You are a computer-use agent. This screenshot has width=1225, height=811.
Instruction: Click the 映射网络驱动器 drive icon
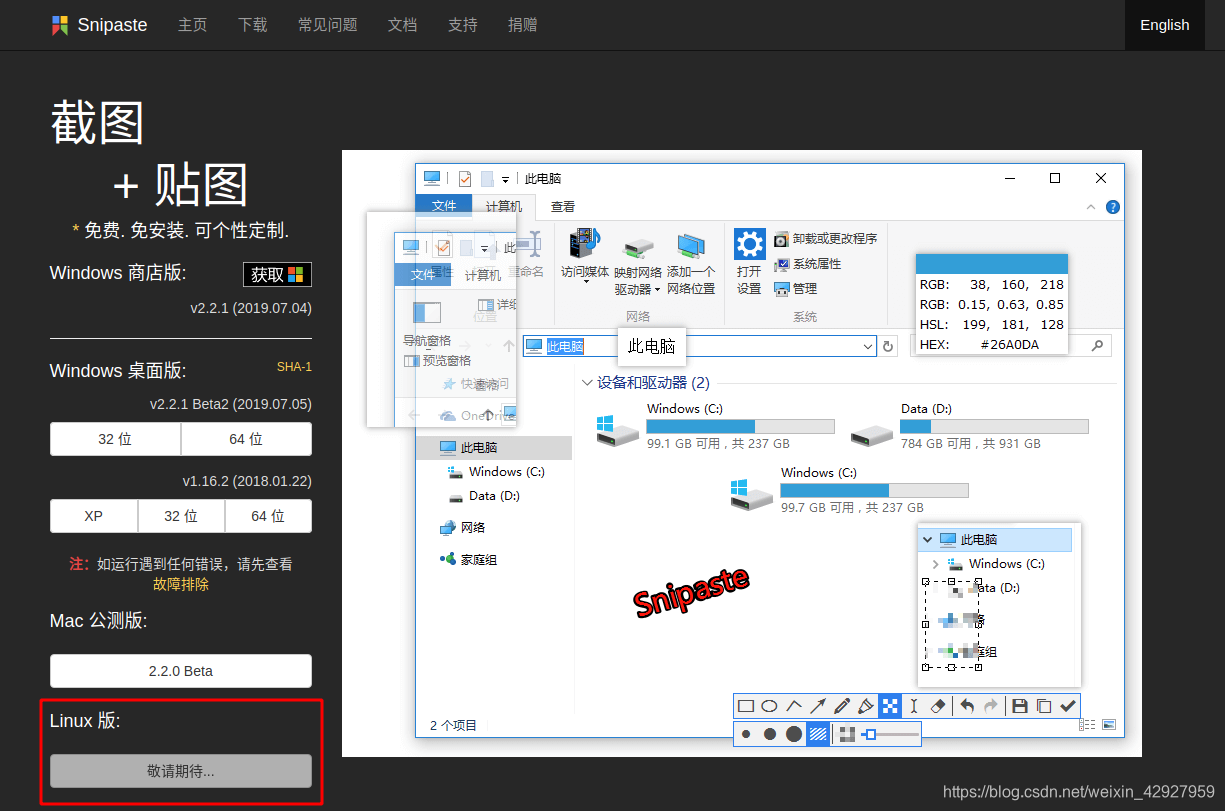click(x=638, y=247)
